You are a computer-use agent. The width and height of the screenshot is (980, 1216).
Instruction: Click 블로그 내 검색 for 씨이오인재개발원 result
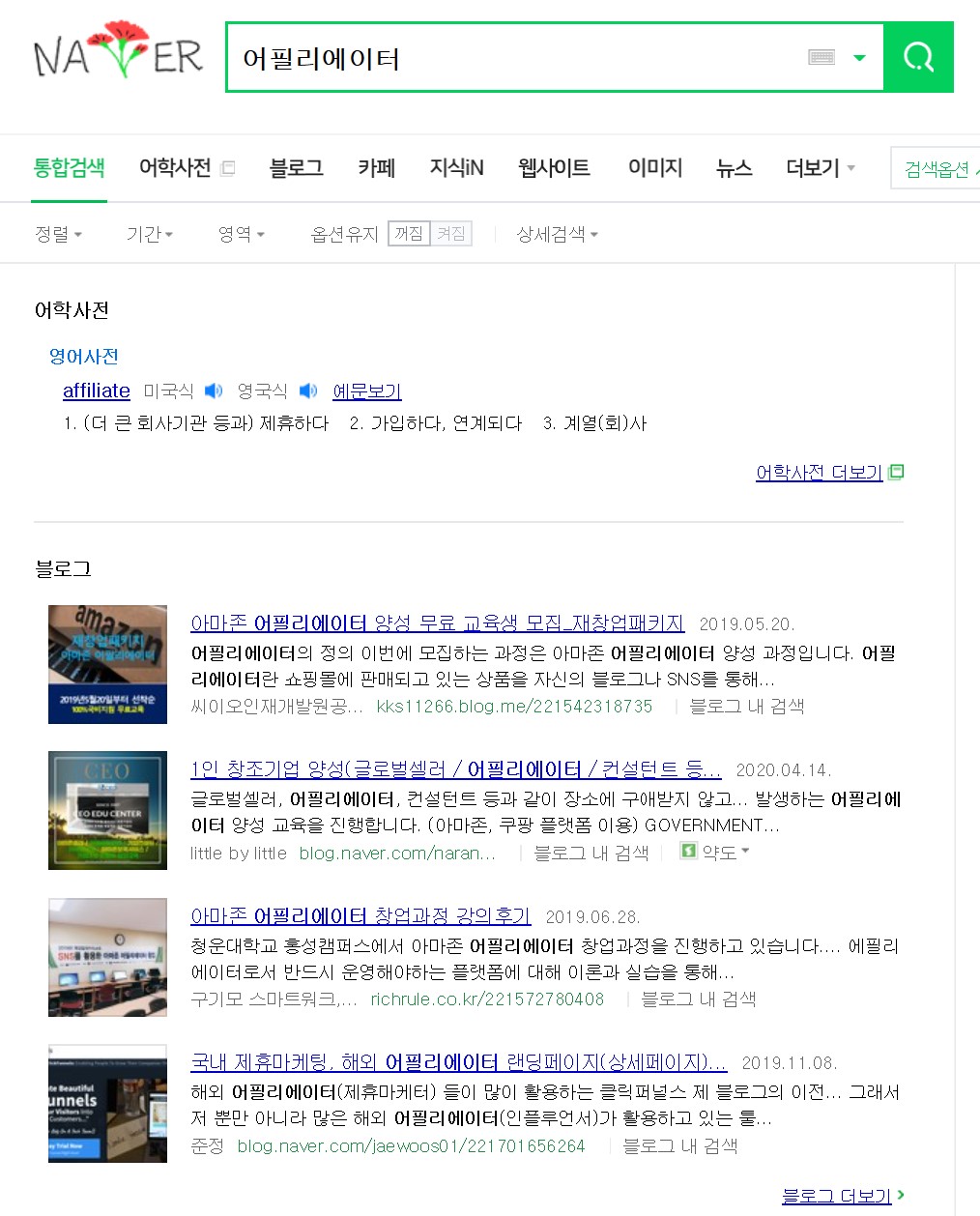[x=746, y=706]
